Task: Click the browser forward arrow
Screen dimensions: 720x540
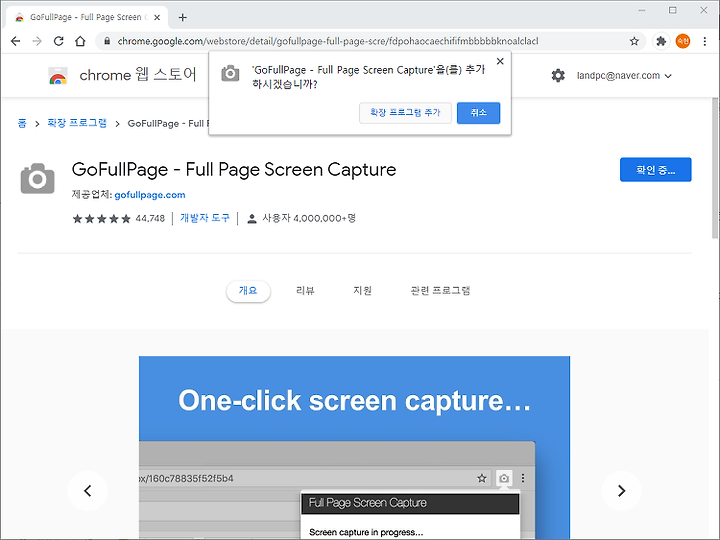Action: tap(37, 41)
